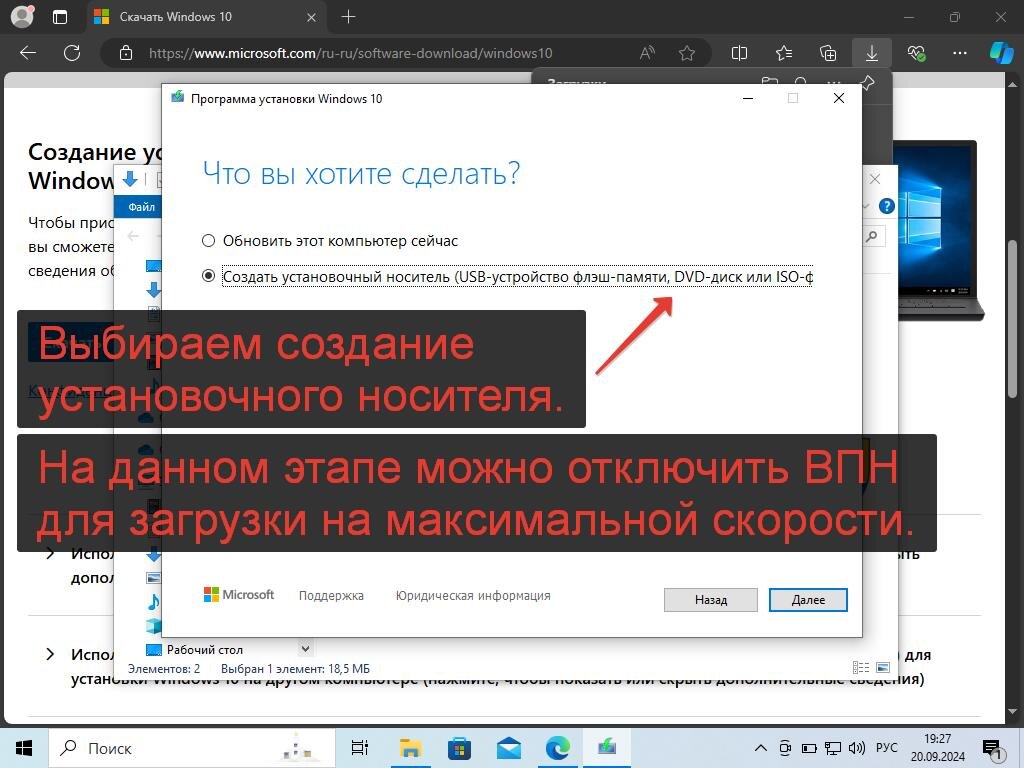Toggle the Downloads toolbar button
Image resolution: width=1024 pixels, height=768 pixels.
click(872, 53)
